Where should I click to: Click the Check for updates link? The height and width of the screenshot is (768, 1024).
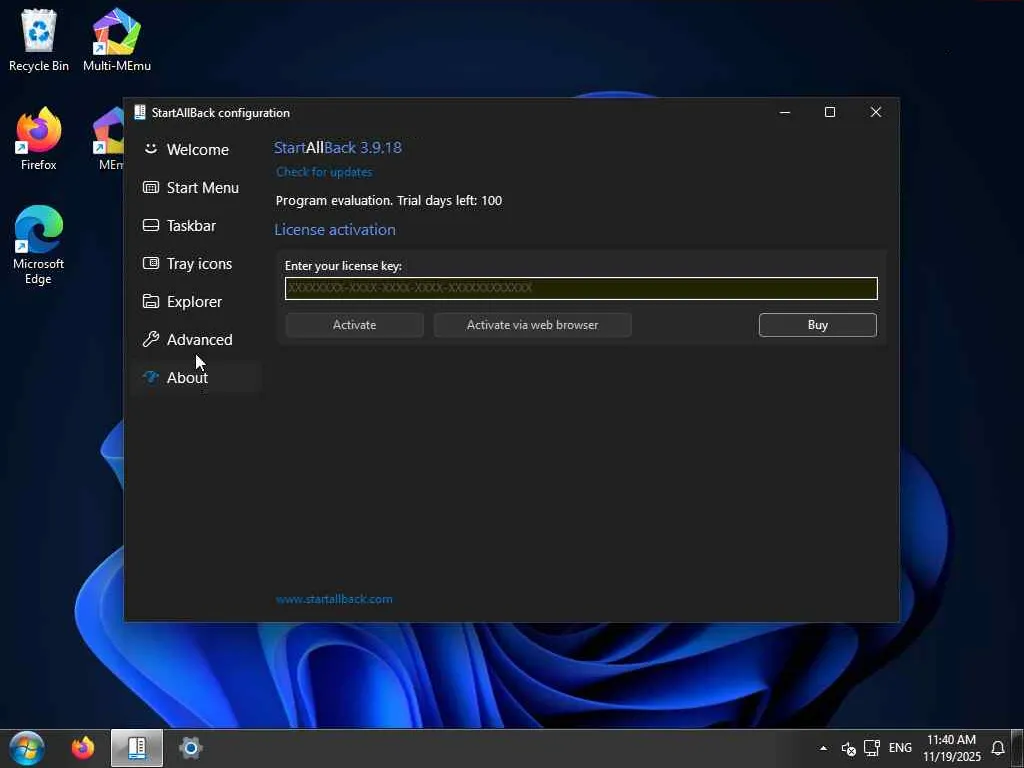click(324, 172)
